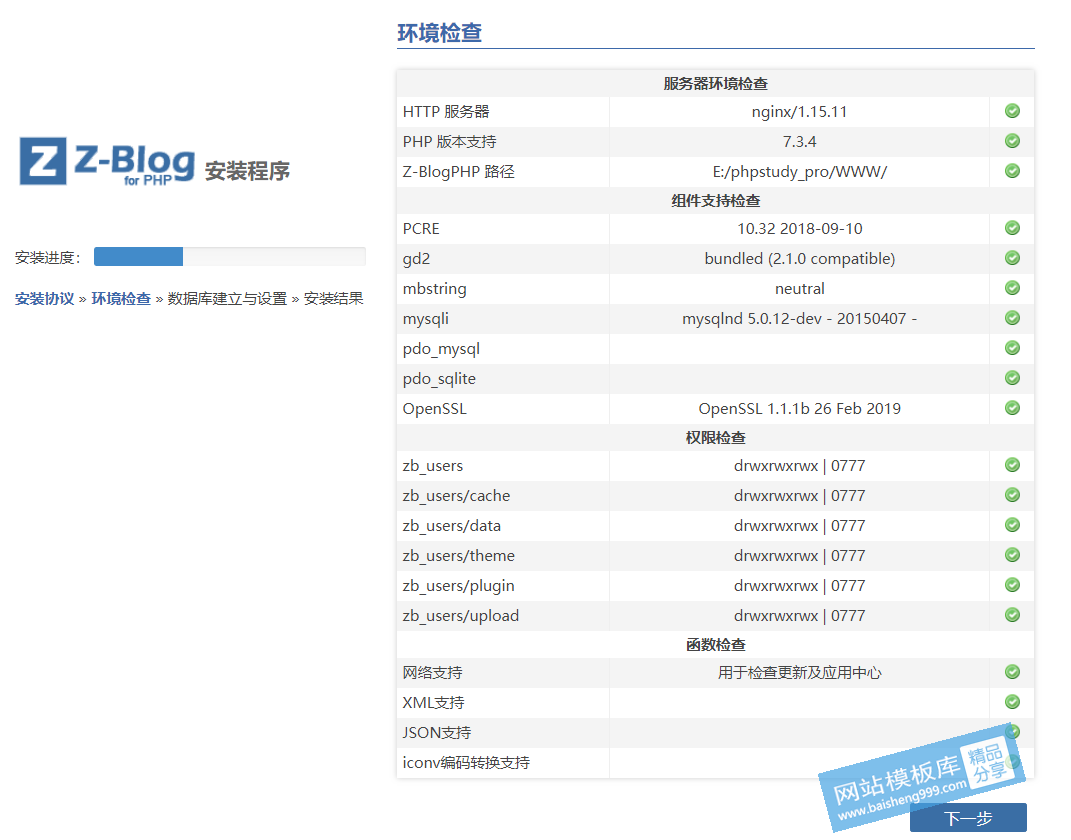
Task: Click the PHP version 7.3.4 value
Action: click(799, 141)
